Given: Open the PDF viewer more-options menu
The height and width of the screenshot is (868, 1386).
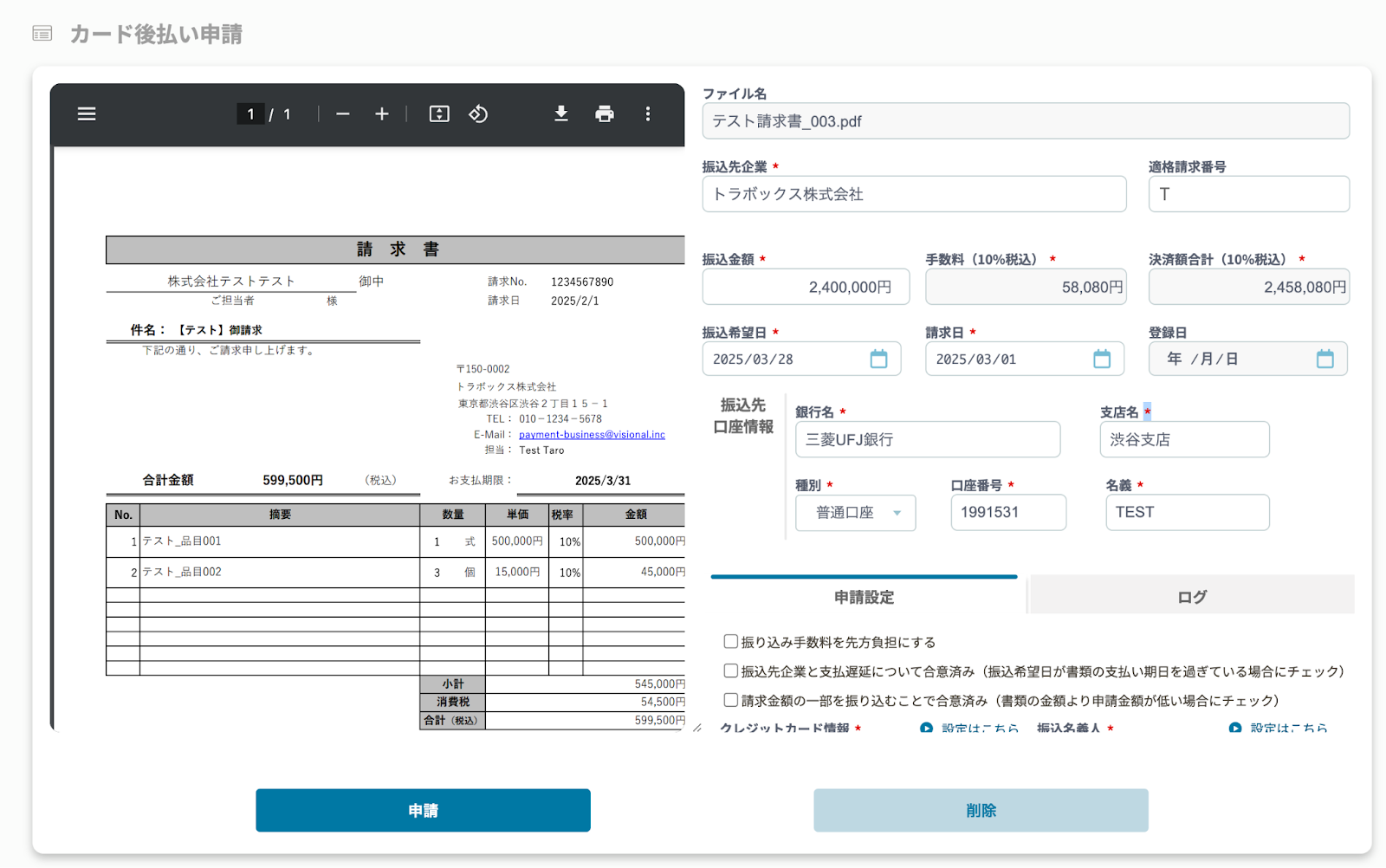Looking at the screenshot, I should [648, 113].
